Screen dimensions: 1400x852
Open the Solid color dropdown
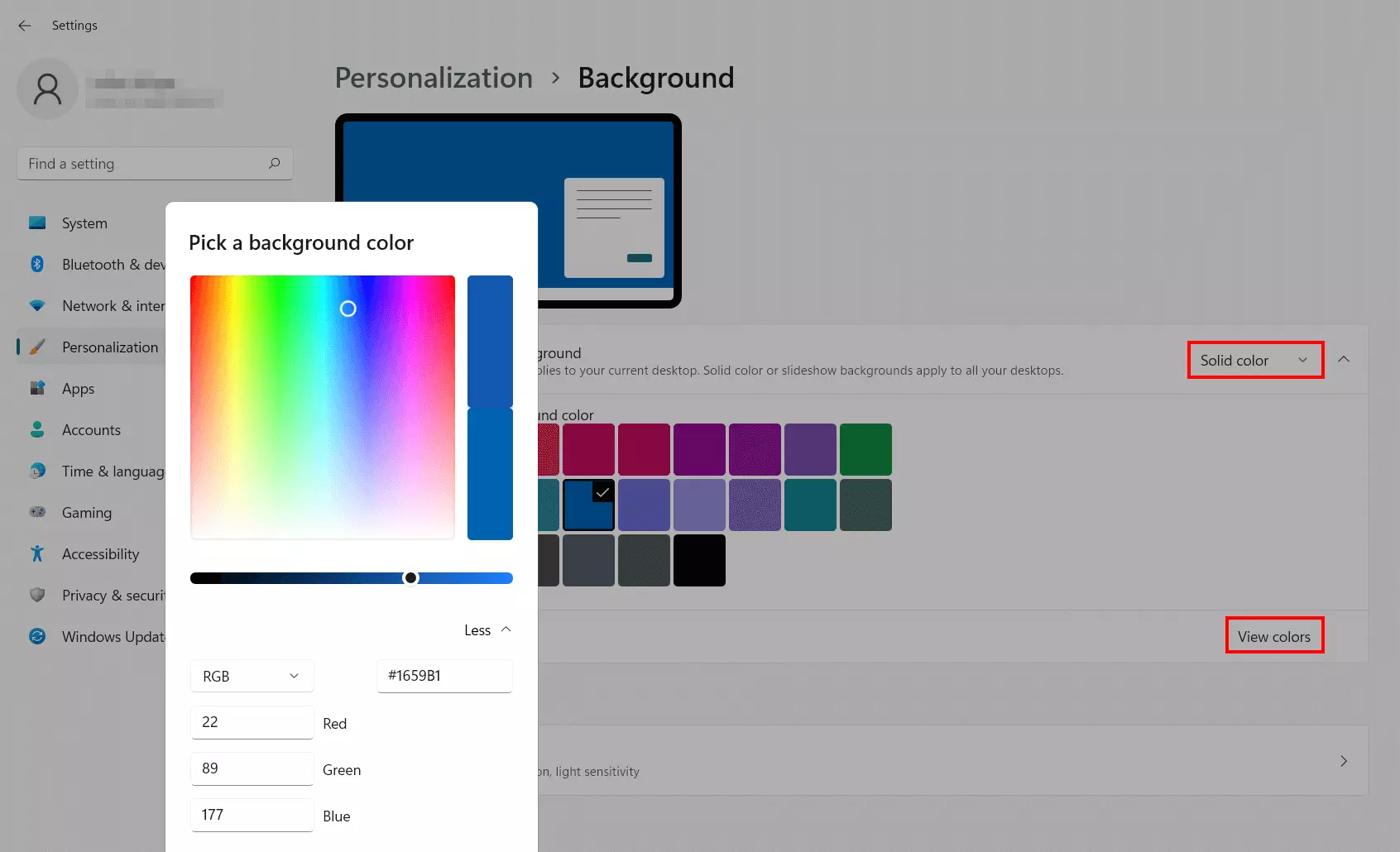click(x=1254, y=360)
